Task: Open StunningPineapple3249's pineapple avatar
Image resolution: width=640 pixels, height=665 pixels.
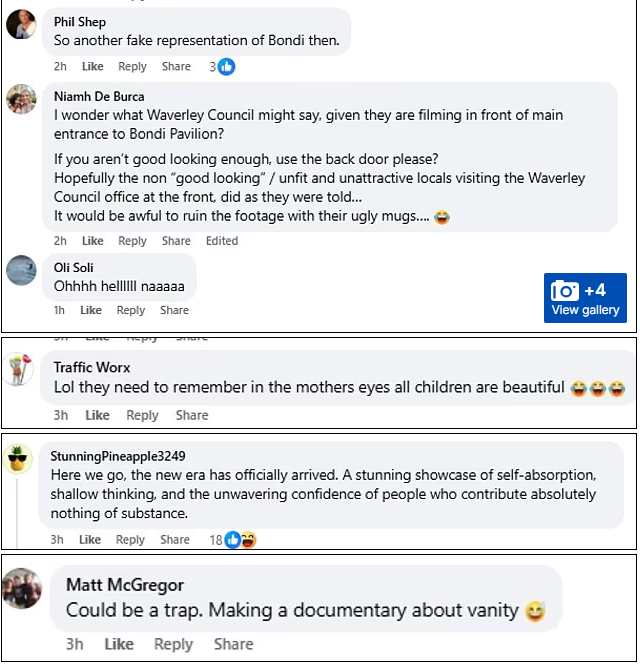Action: (18, 459)
